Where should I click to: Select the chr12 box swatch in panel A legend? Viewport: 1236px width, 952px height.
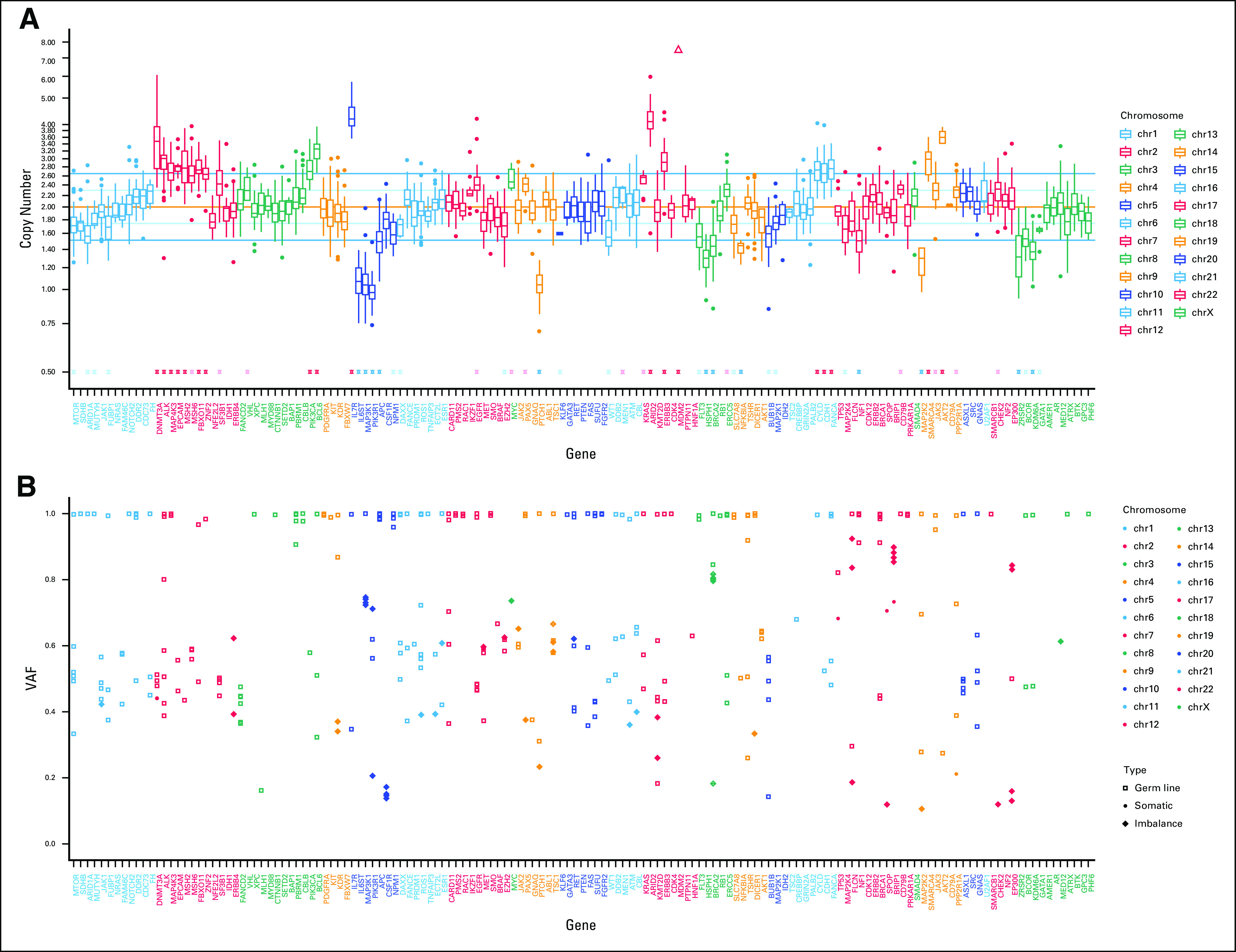1126,330
